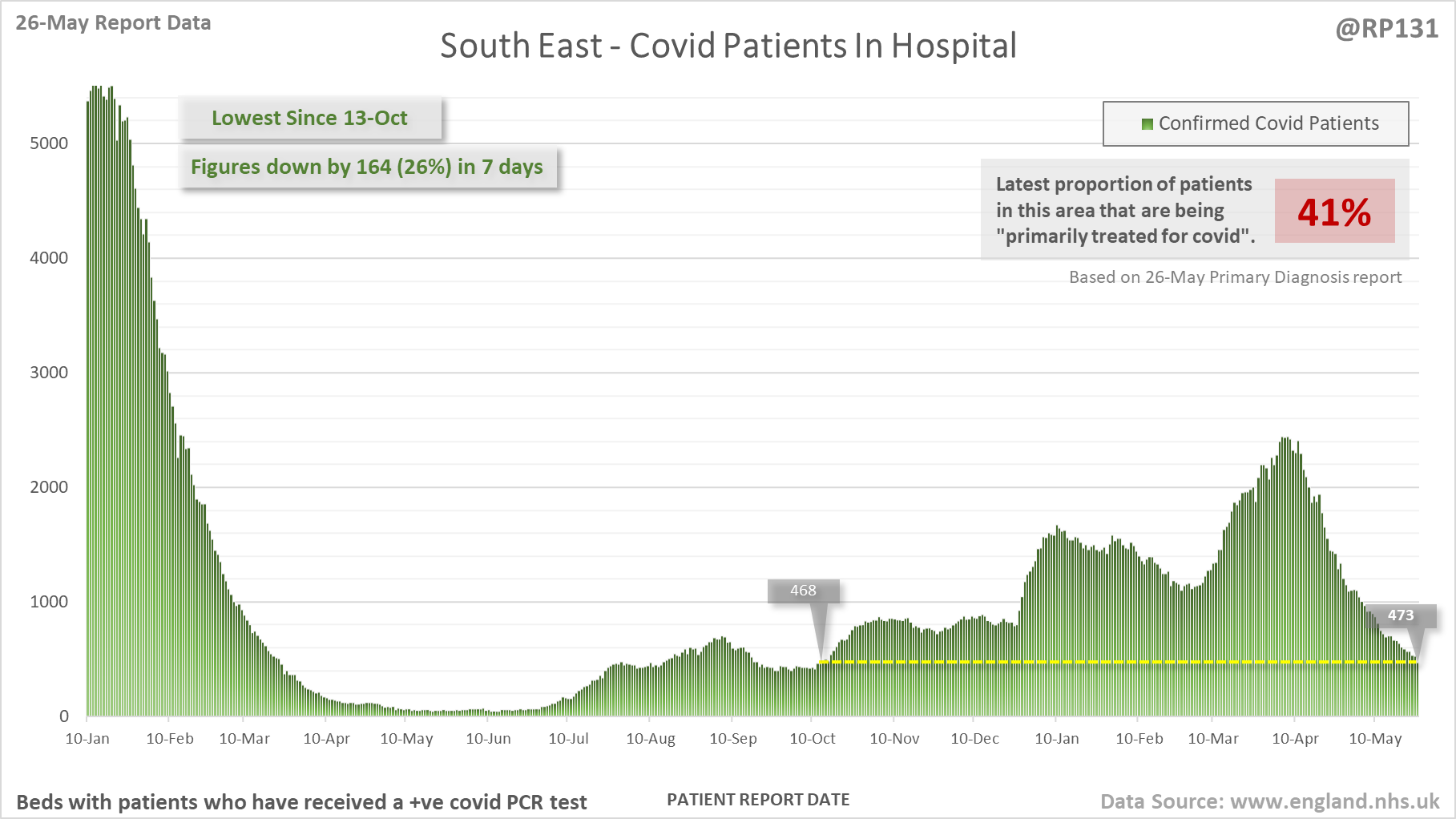Click the 5000 y-axis tick label
Screen dimensions: 1456x819
tap(49, 143)
